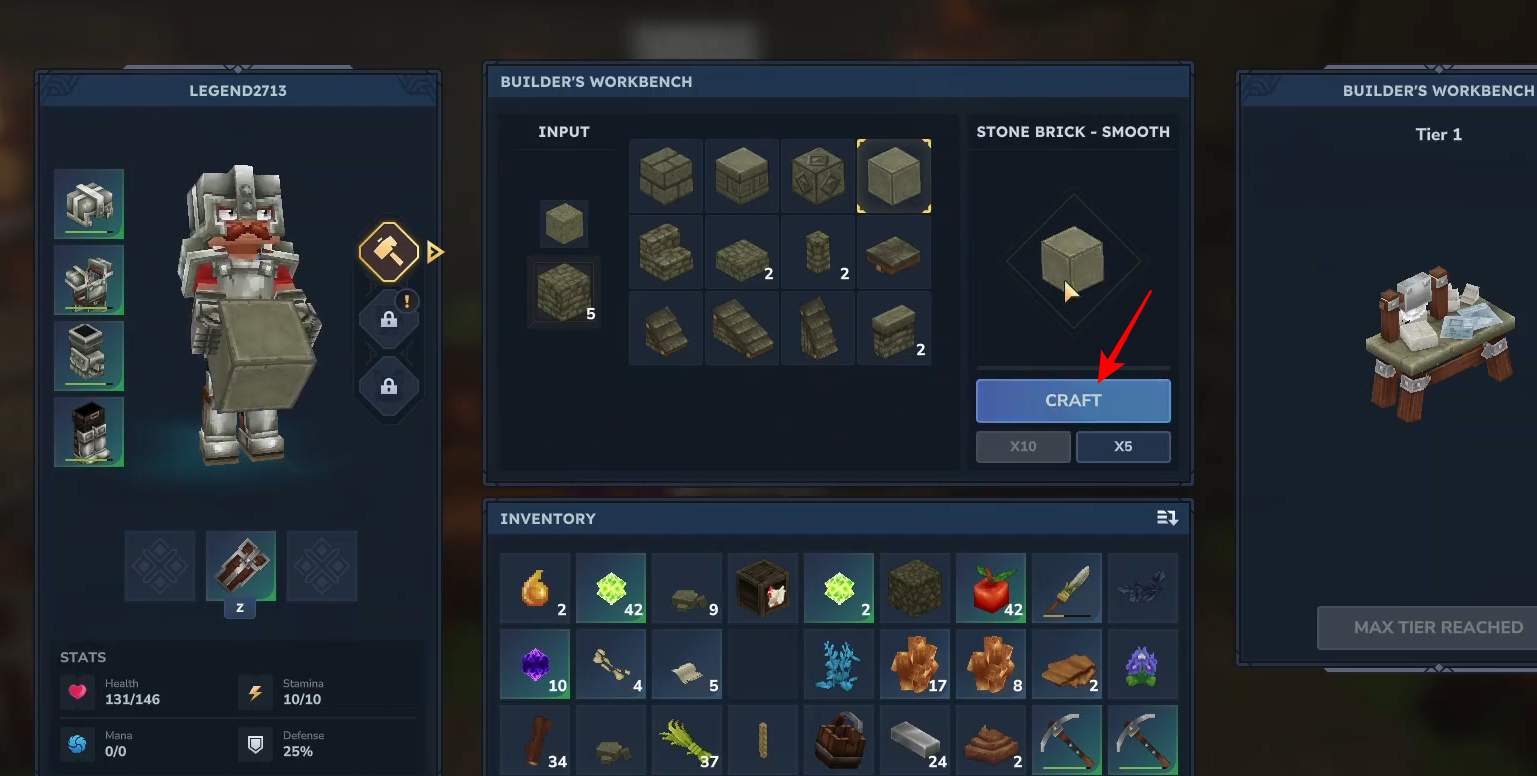Viewport: 1537px width, 776px height.
Task: Click the inventory sort icon
Action: (x=1167, y=518)
